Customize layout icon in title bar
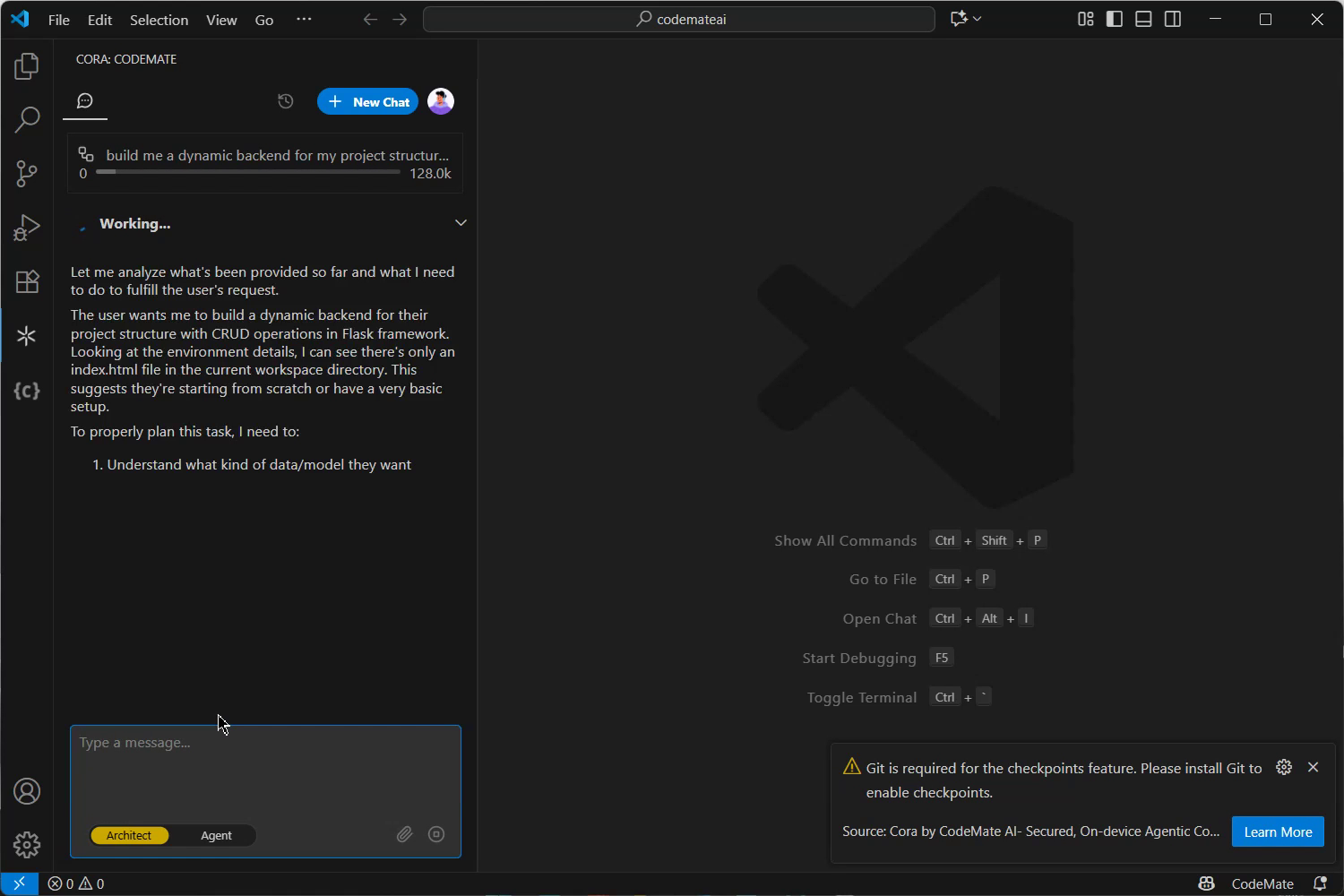The image size is (1344, 896). pyautogui.click(x=1086, y=19)
